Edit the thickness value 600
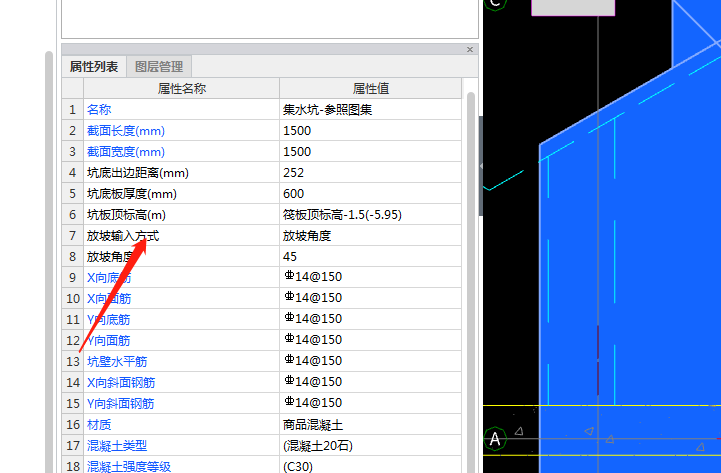This screenshot has width=721, height=473. (x=371, y=194)
